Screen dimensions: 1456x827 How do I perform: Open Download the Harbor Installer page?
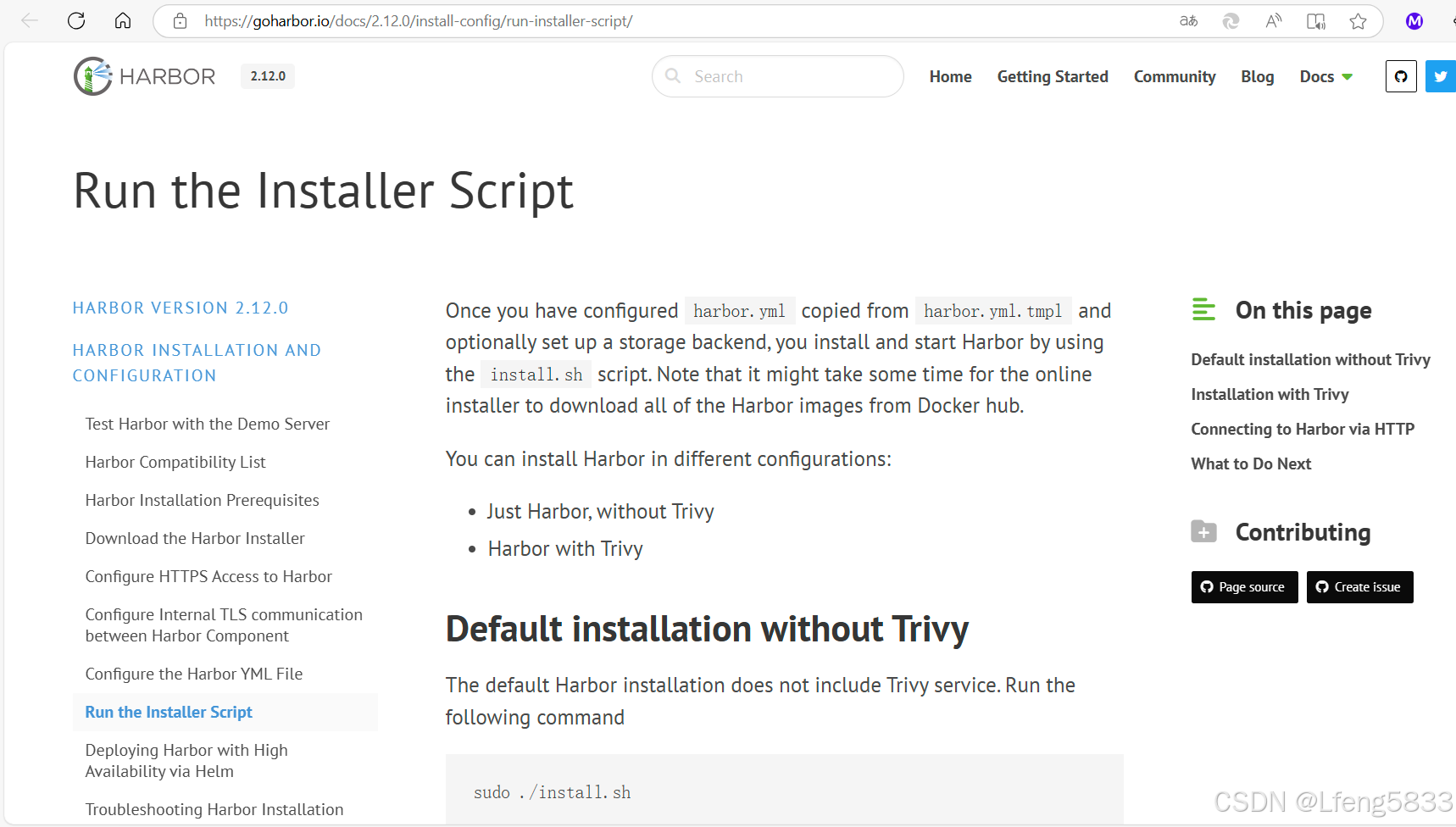[x=195, y=538]
